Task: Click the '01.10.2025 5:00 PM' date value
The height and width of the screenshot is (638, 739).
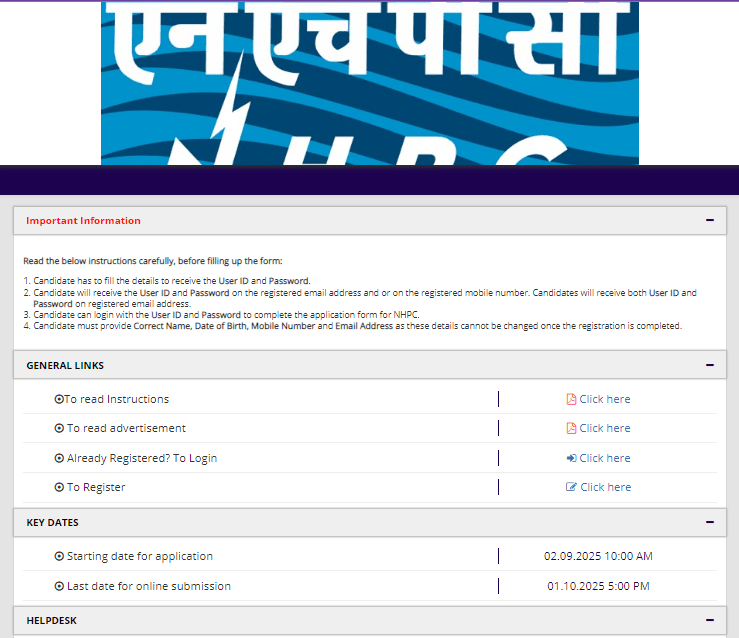Action: (598, 586)
